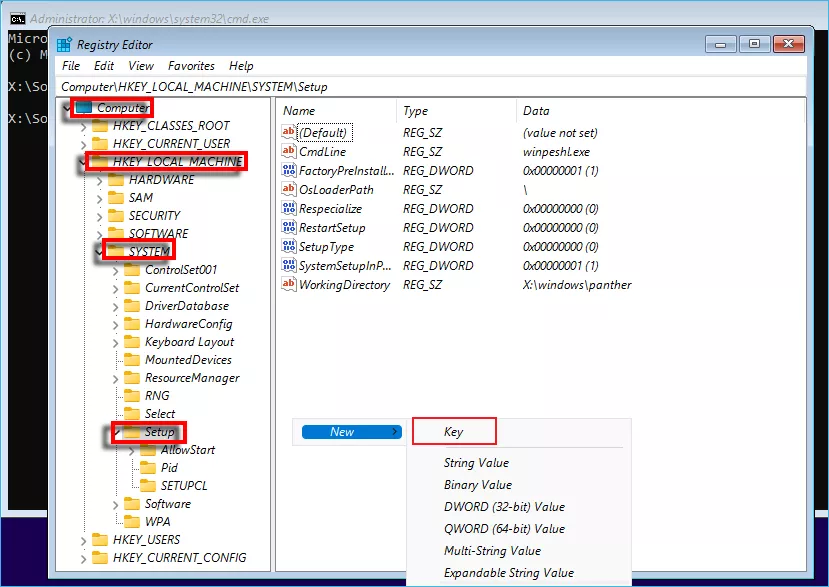This screenshot has height=587, width=829.
Task: Select the (Default) value name
Action: [x=324, y=133]
